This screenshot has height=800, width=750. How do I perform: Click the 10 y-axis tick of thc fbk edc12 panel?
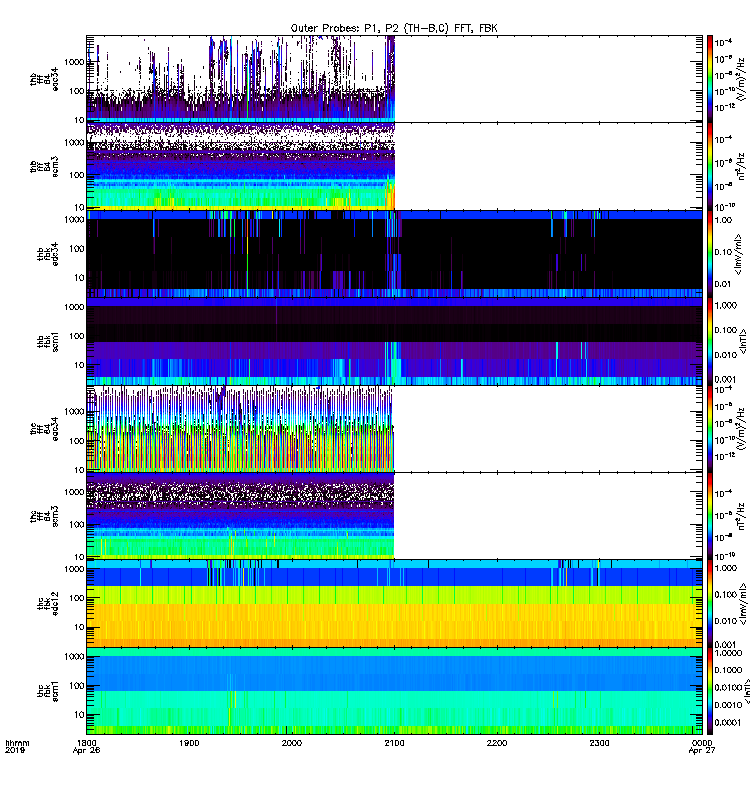click(80, 628)
